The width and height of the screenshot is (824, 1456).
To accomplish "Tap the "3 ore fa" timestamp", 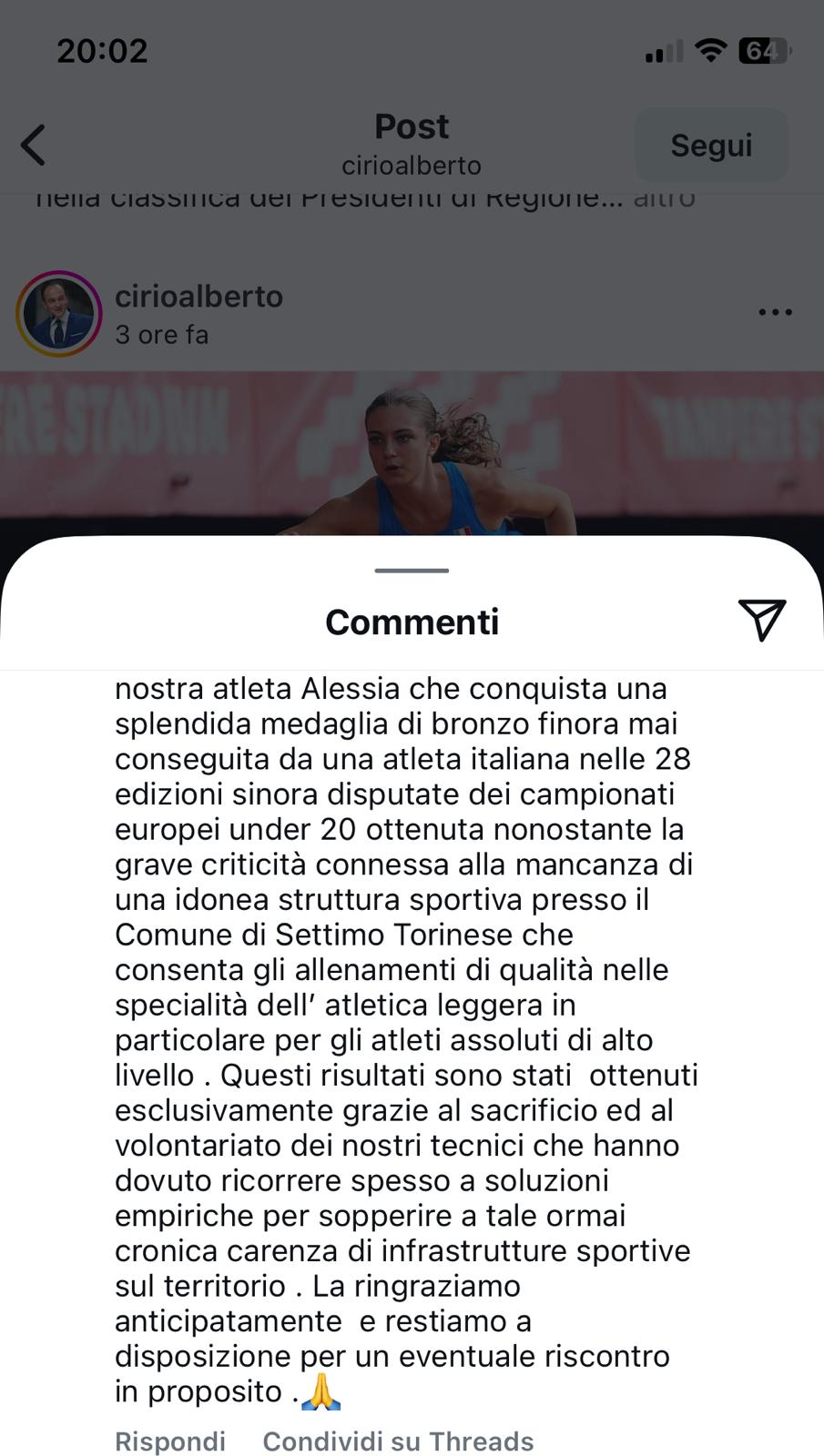I will [x=162, y=335].
